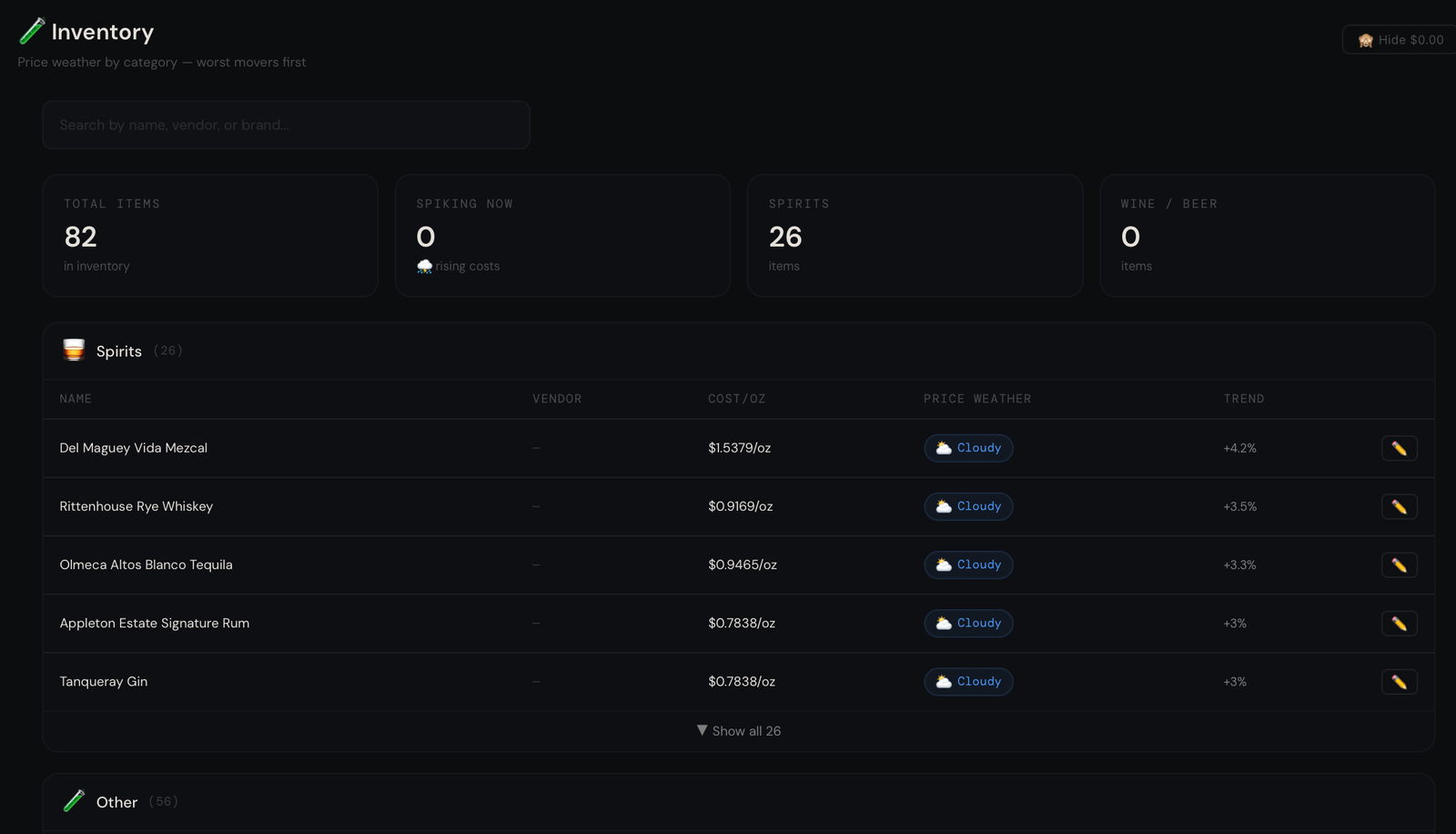1456x834 pixels.
Task: Click the Hide $0.00 toggle button
Action: [1400, 40]
